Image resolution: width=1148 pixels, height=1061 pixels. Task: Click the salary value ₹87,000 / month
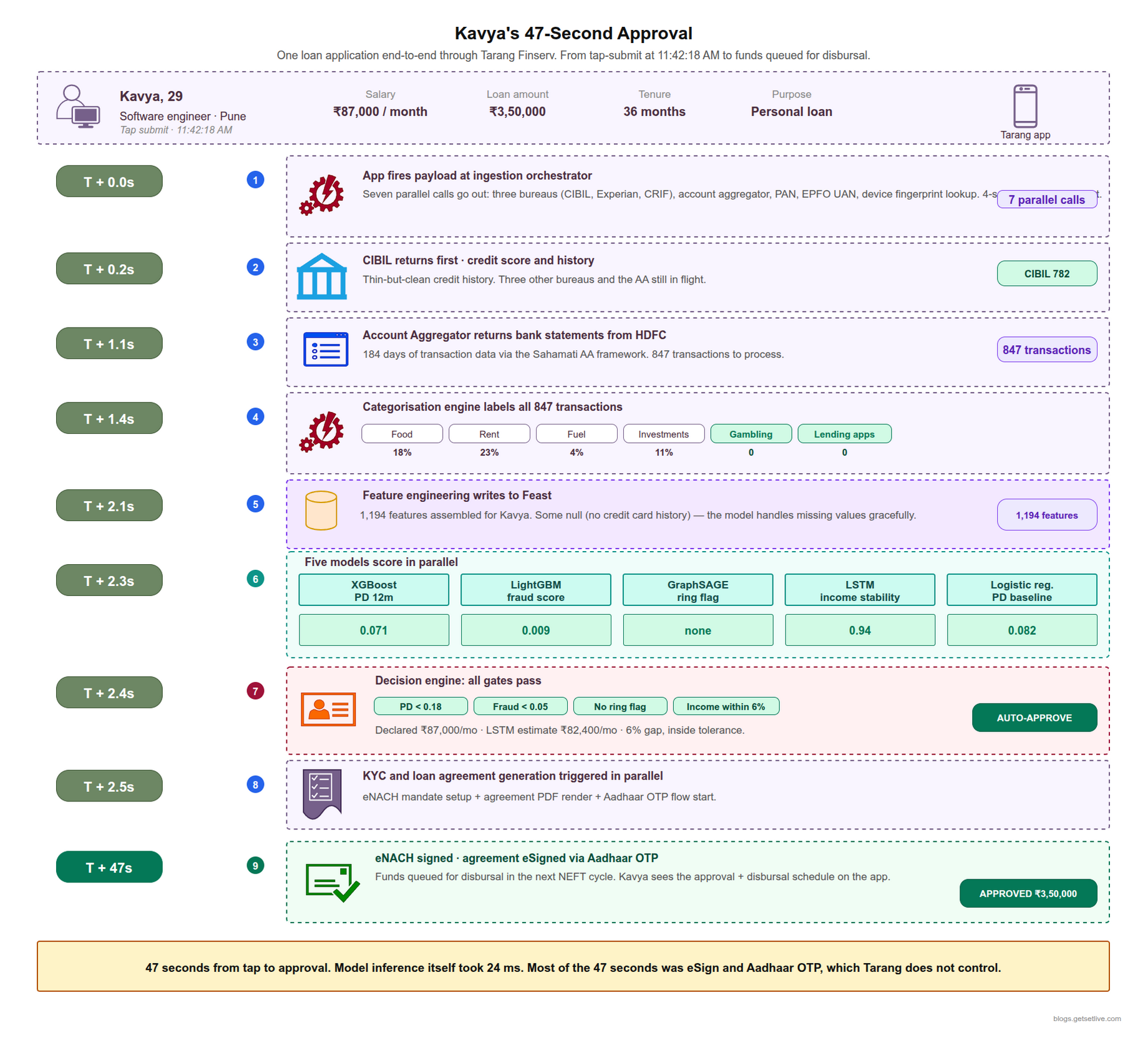380,112
